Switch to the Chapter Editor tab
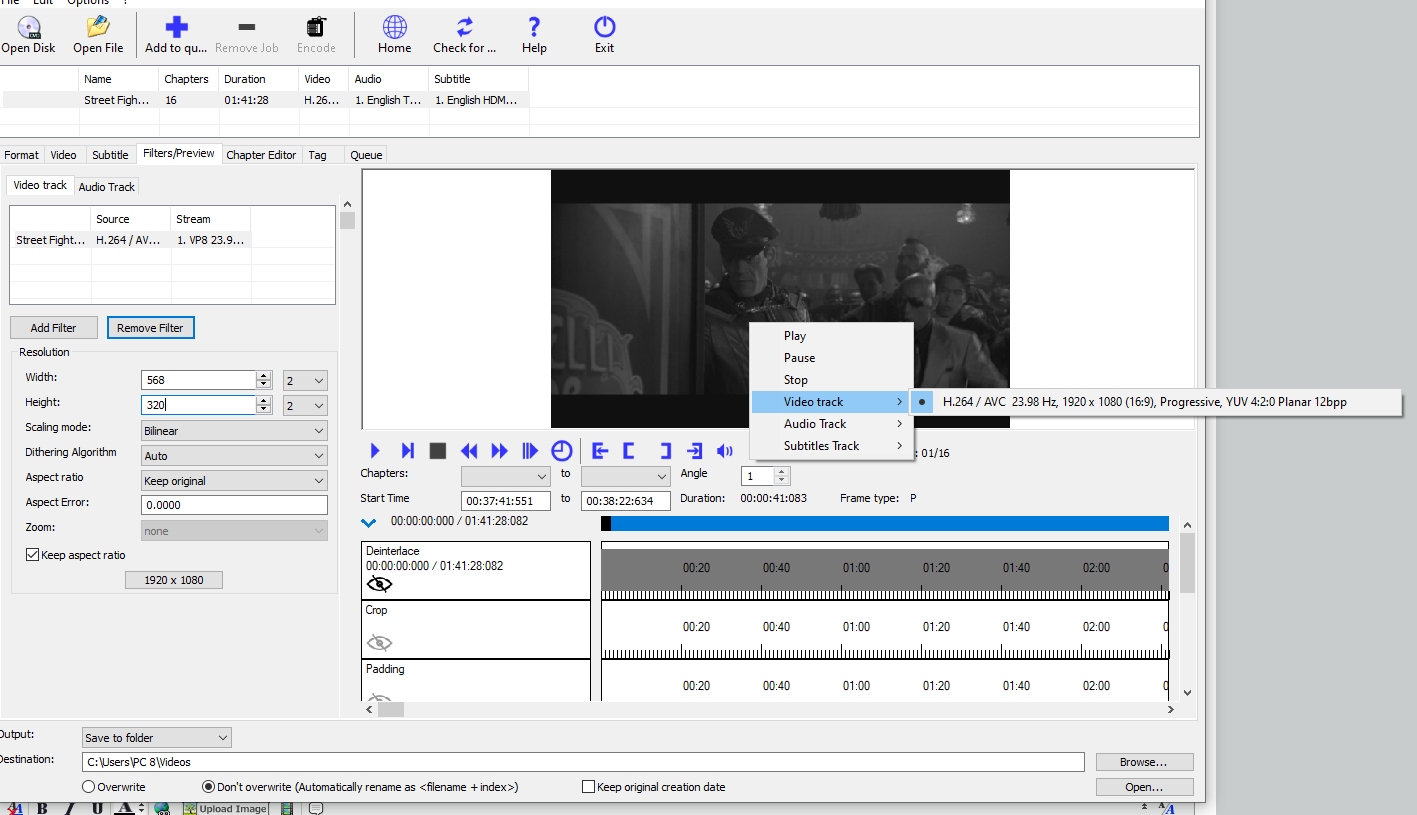 pos(261,155)
